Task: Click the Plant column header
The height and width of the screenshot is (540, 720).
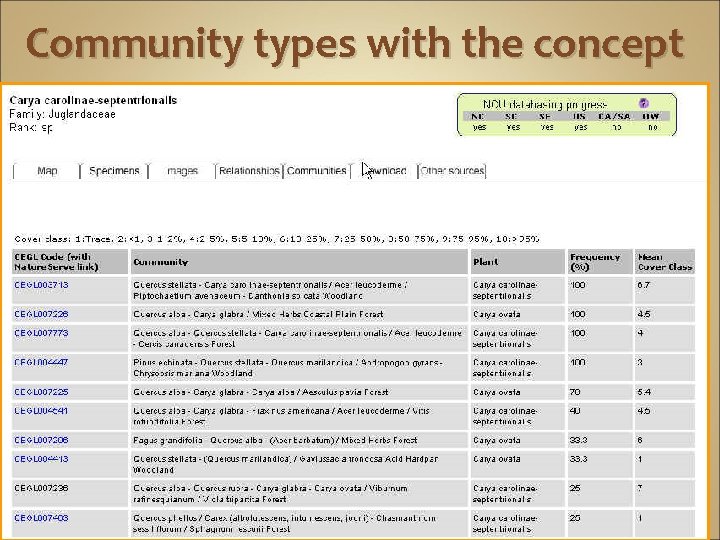Action: point(518,262)
